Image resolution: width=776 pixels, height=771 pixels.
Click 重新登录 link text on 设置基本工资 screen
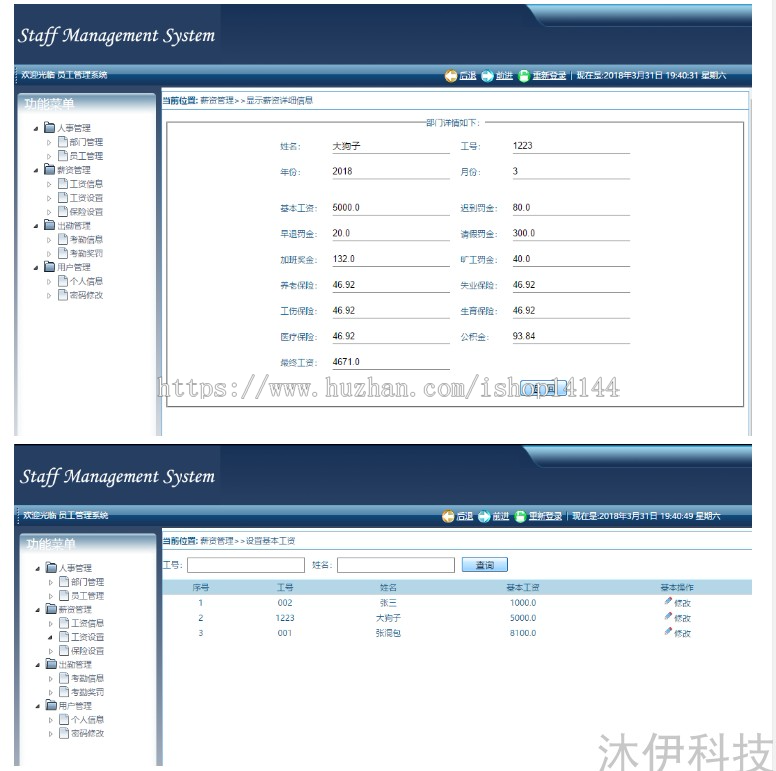[x=545, y=516]
